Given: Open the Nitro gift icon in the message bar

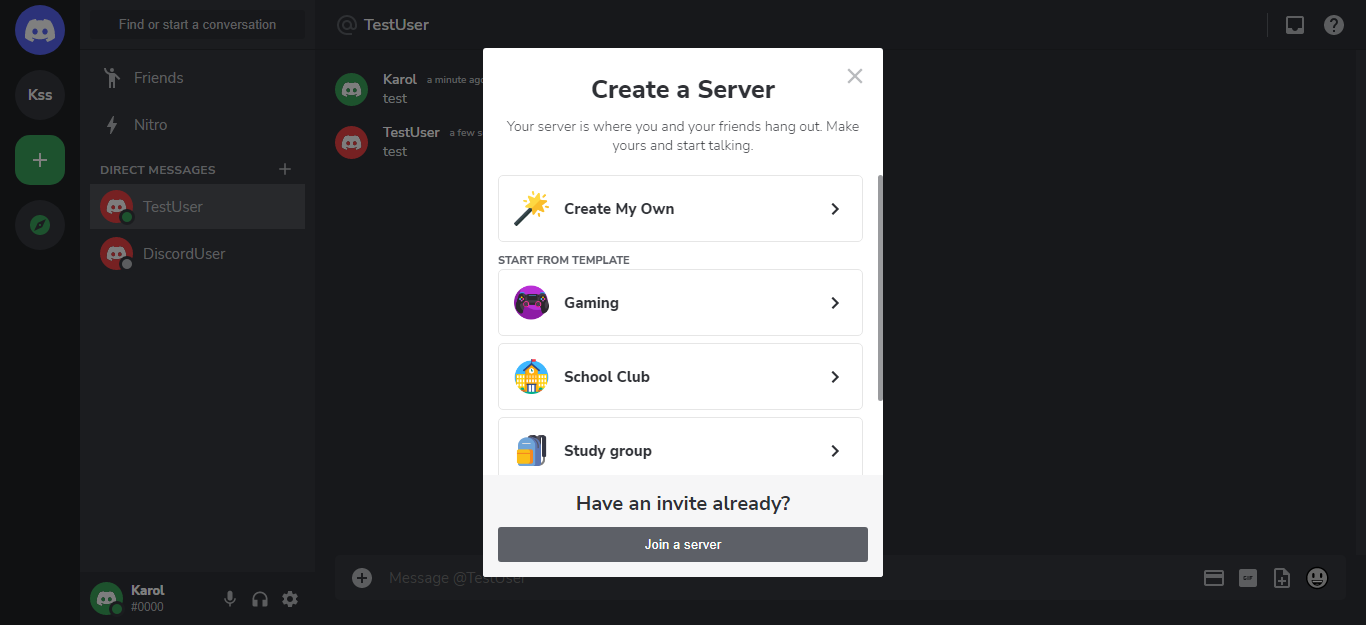Looking at the screenshot, I should click(1214, 578).
